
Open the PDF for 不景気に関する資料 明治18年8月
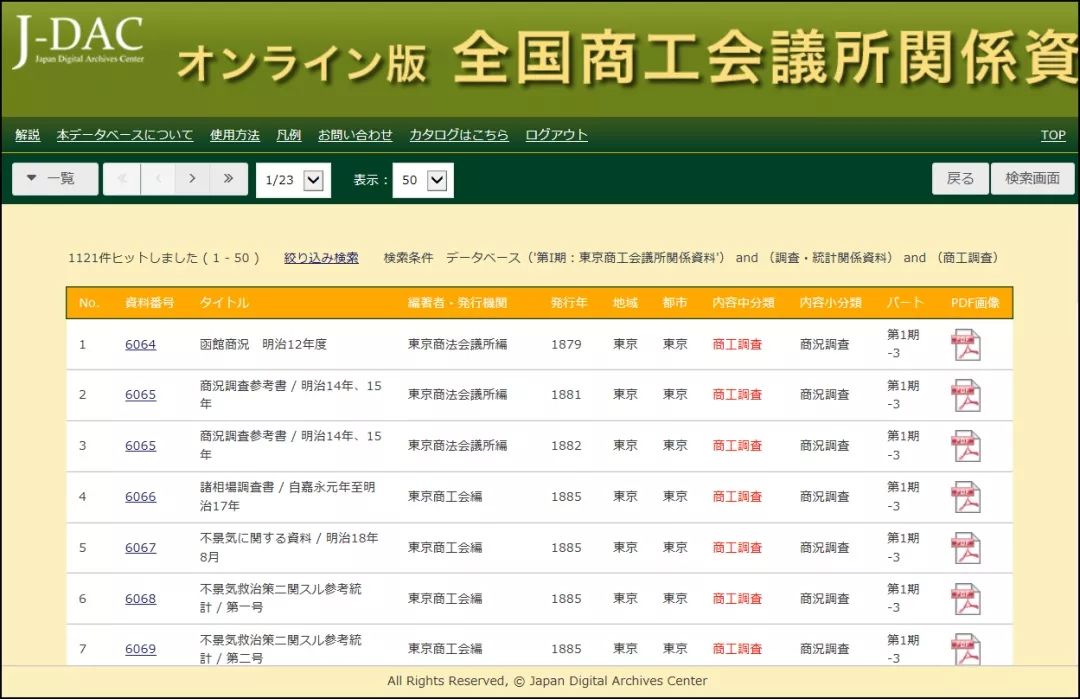coord(967,547)
